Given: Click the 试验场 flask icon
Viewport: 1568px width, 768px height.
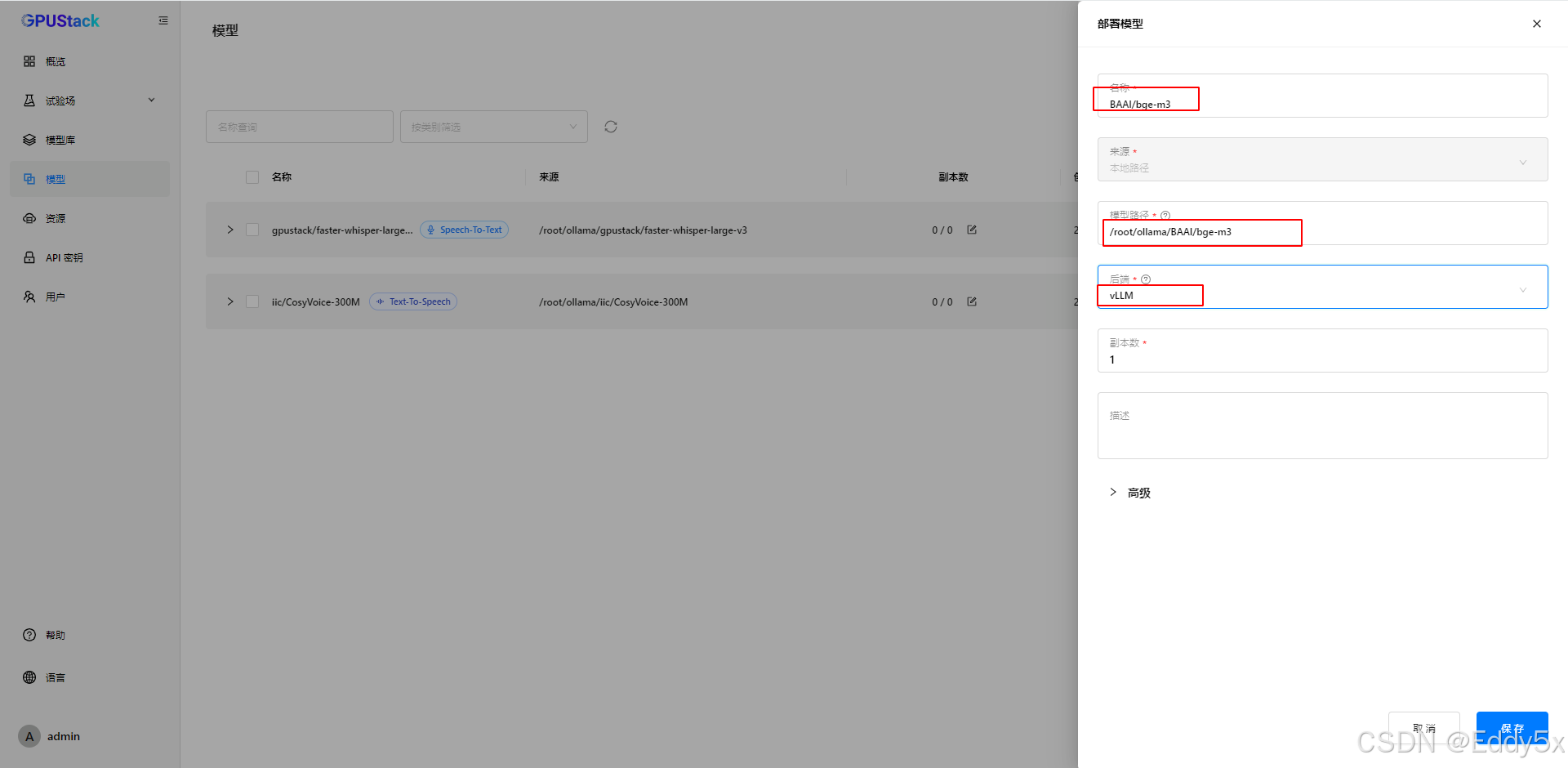Looking at the screenshot, I should coord(29,100).
